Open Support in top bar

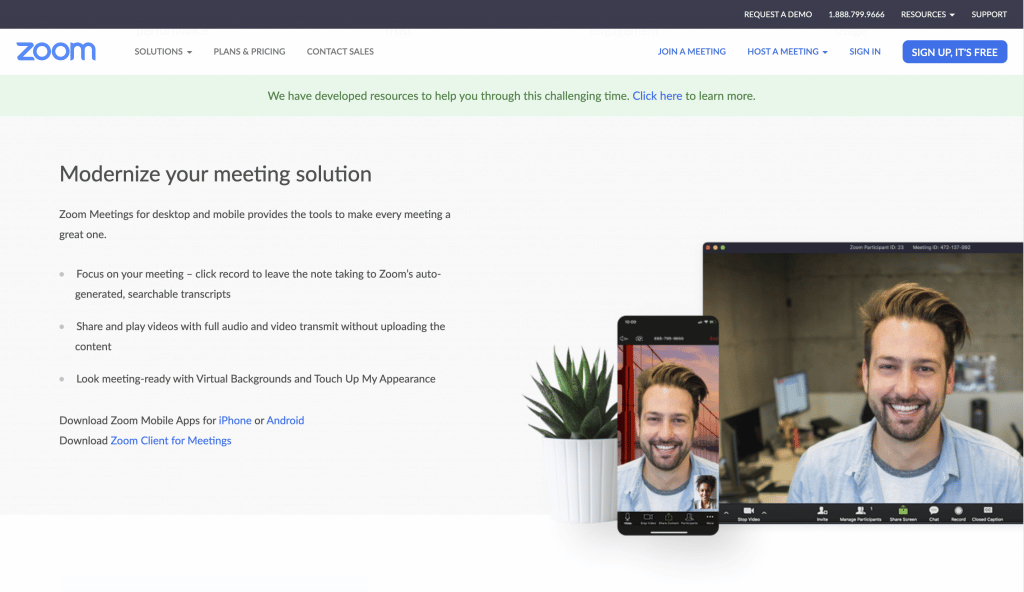pos(989,14)
